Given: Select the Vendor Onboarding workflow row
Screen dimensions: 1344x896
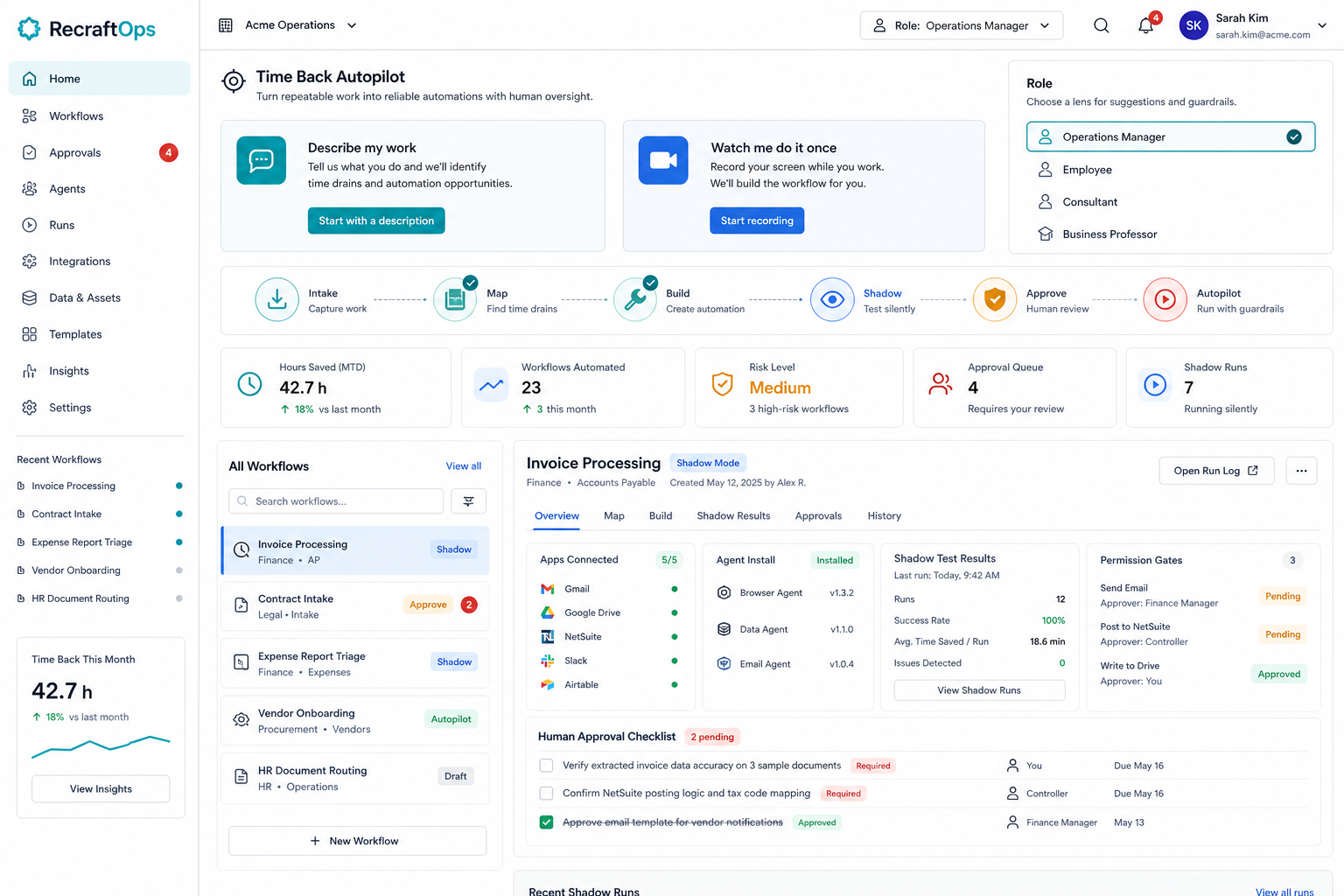Looking at the screenshot, I should click(x=354, y=721).
